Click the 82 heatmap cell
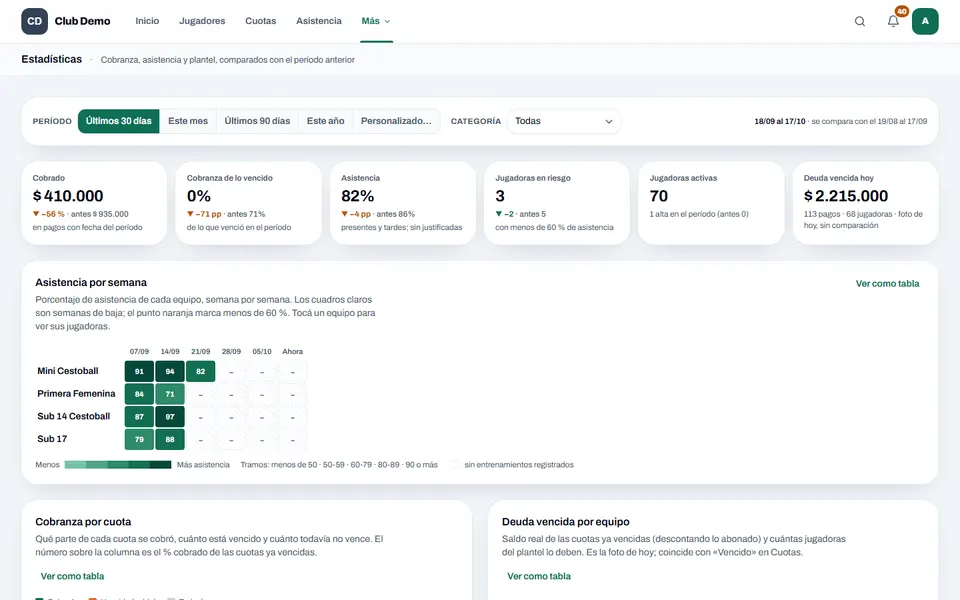Viewport: 960px width, 600px height. [200, 372]
